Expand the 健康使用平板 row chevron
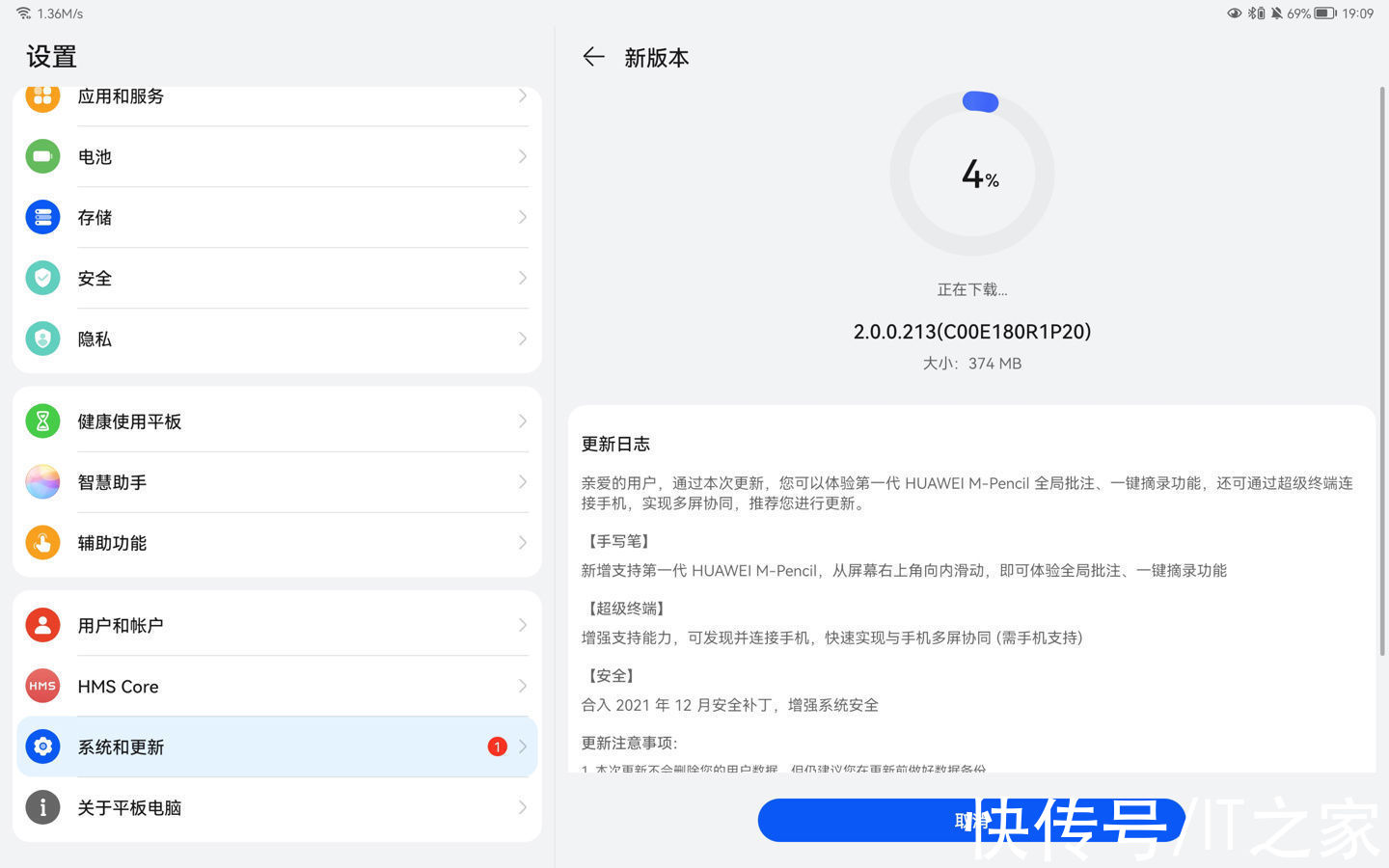The height and width of the screenshot is (868, 1389). pos(522,421)
